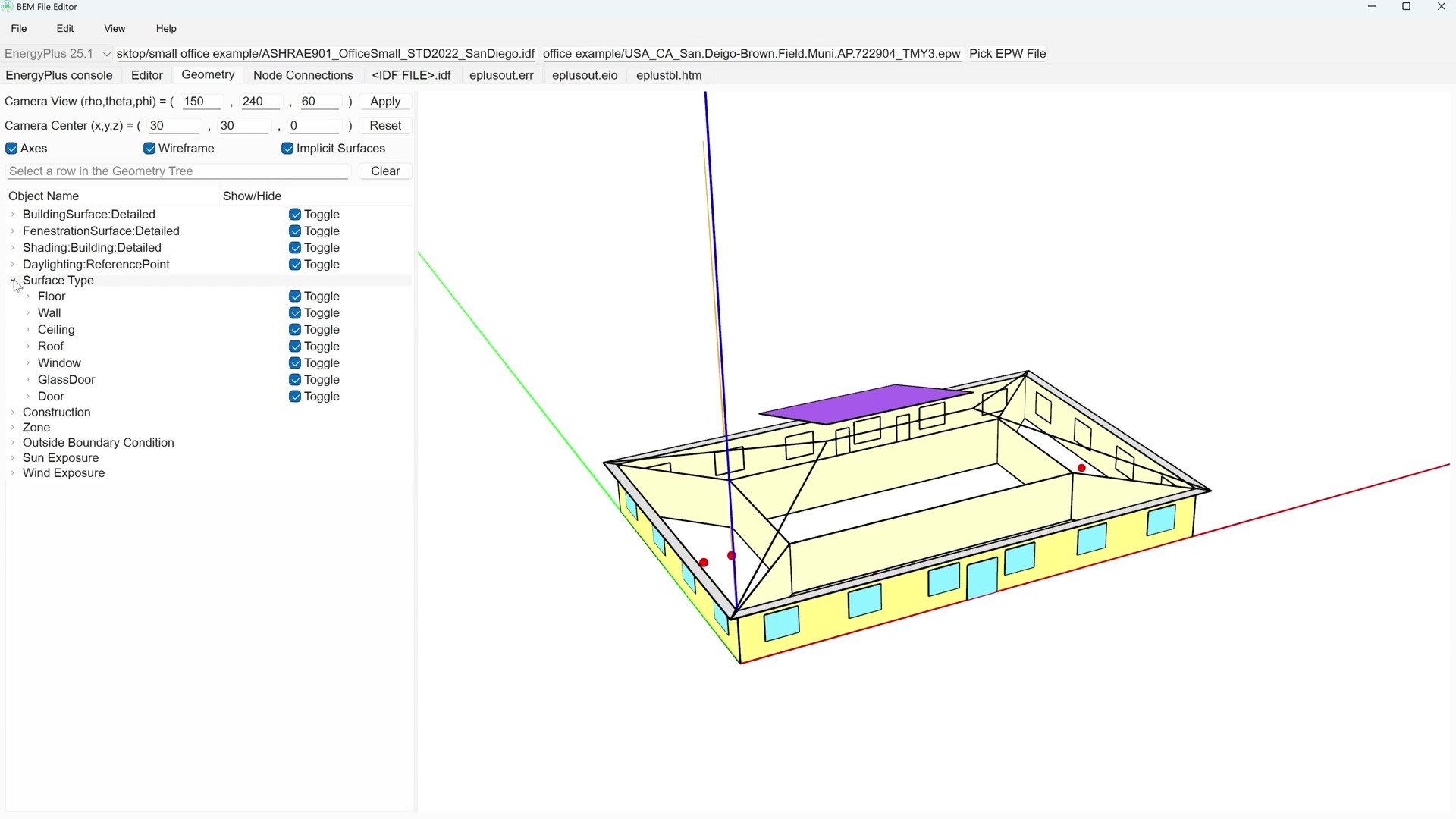Disable the Wireframe checkbox
Viewport: 1456px width, 819px height.
coord(149,149)
